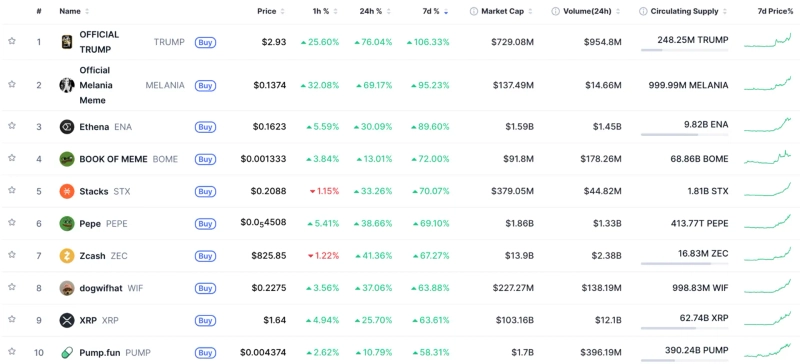800x364 pixels.
Task: Open Pump.fun 7d price sparkline chart
Action: (767, 351)
